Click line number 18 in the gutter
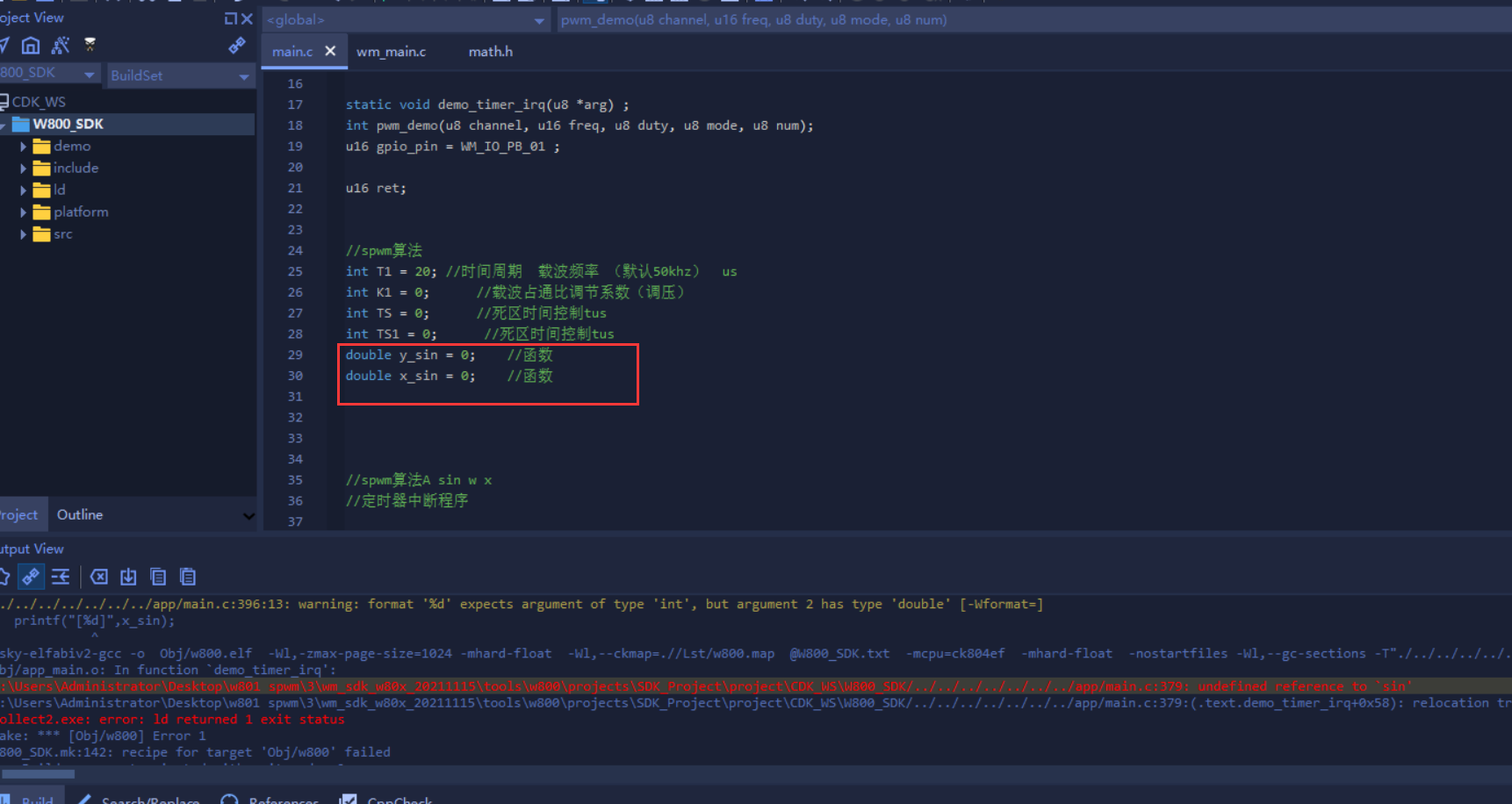Viewport: 1512px width, 804px height. pos(295,126)
